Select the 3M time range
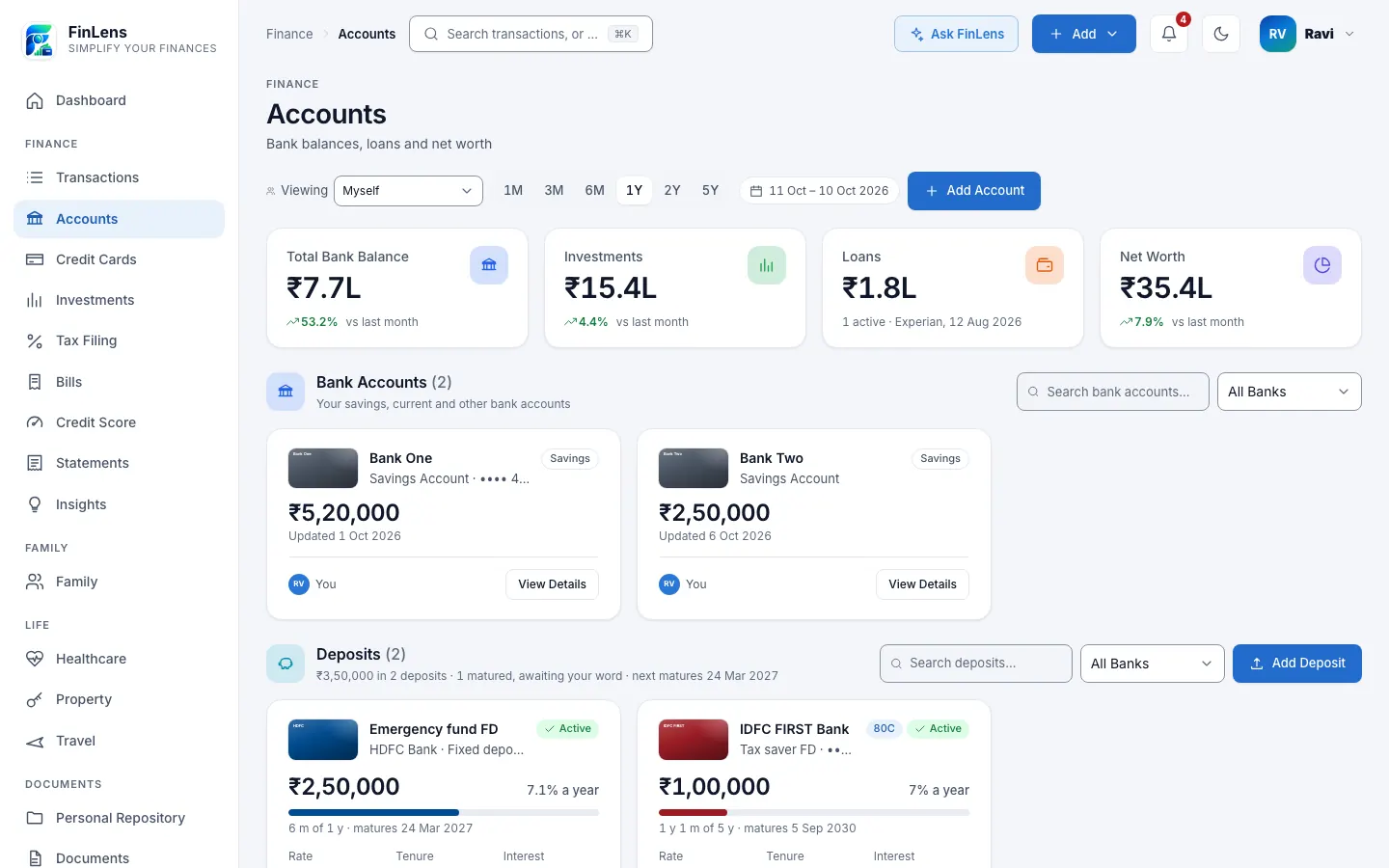The height and width of the screenshot is (868, 1389). point(554,191)
